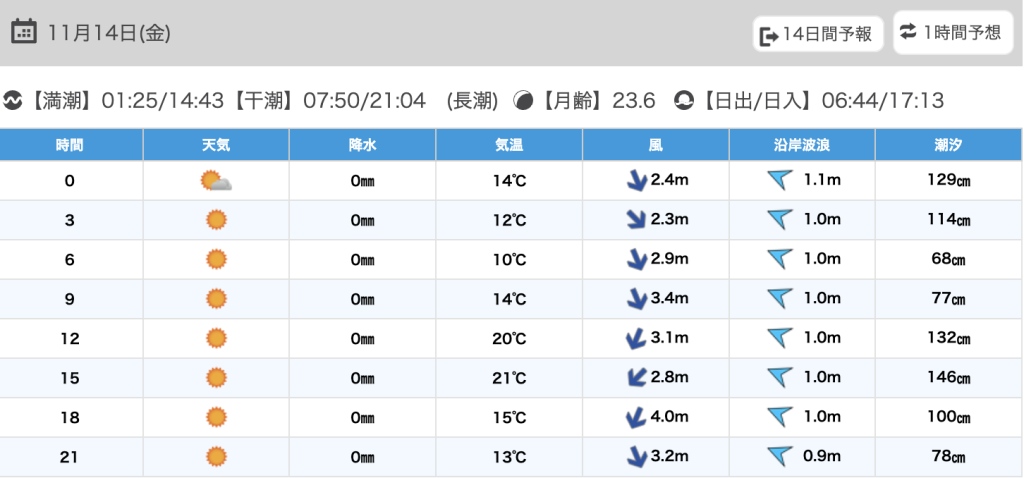
Task: Click the 21℃ temperature cell
Action: click(x=509, y=378)
